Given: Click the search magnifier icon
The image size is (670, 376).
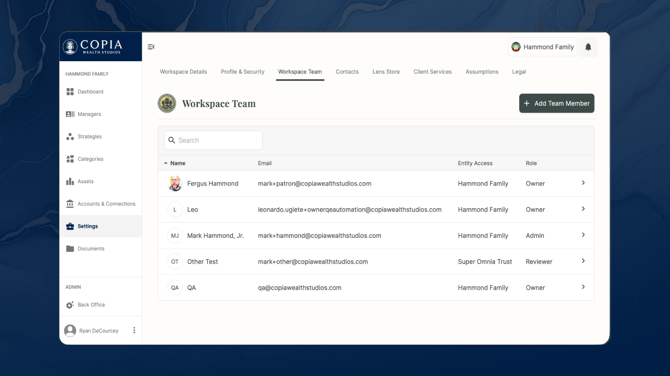Looking at the screenshot, I should (172, 140).
